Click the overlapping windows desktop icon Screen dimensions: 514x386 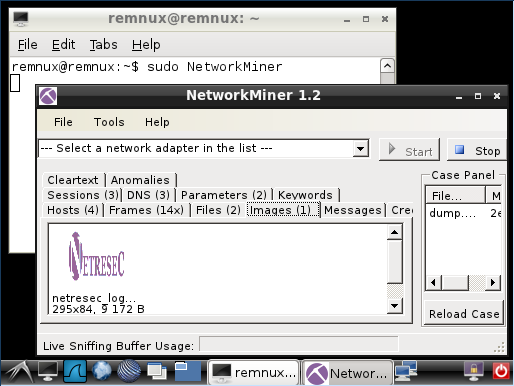(157, 371)
